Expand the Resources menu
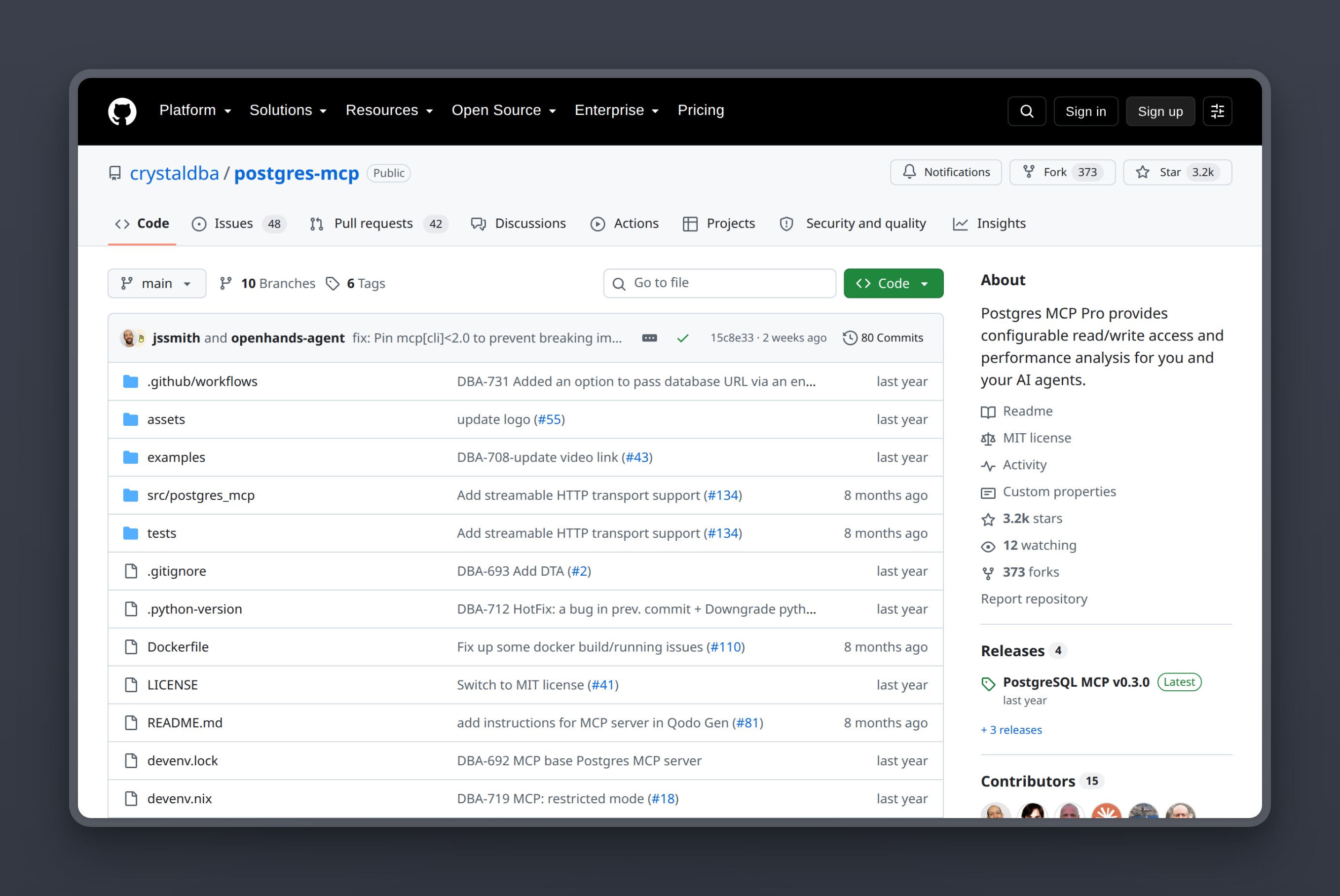The image size is (1340, 896). 389,111
